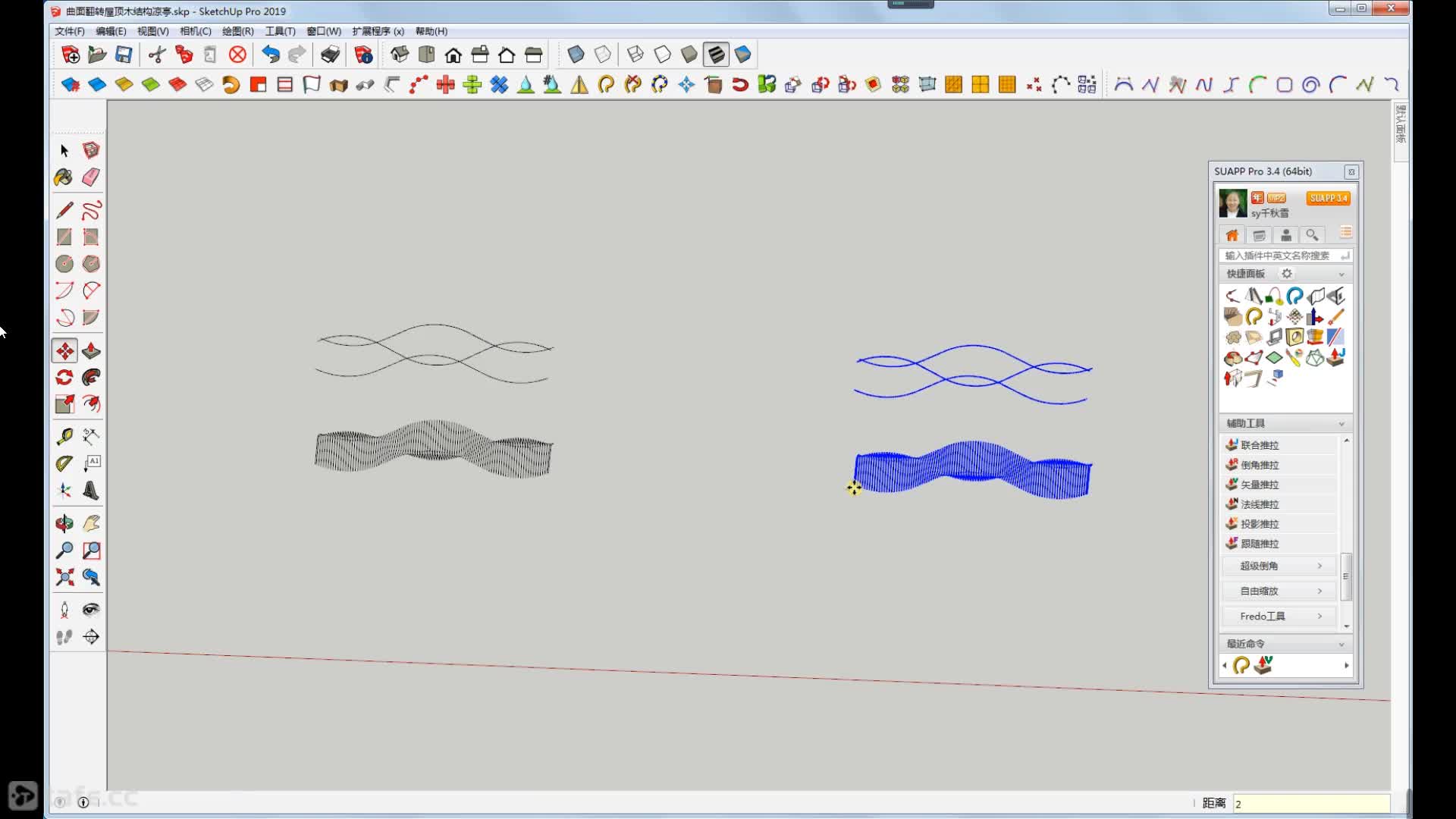Click the 辅助工具 list scrollbar thumb
The height and width of the screenshot is (819, 1456).
pos(1346,576)
